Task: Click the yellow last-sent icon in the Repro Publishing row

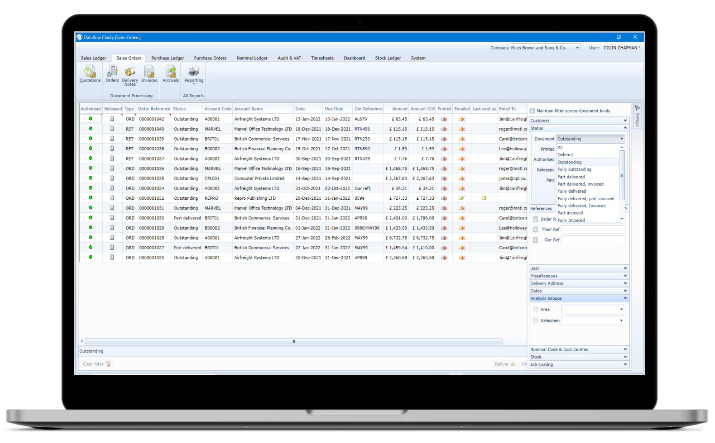Action: pyautogui.click(x=484, y=198)
